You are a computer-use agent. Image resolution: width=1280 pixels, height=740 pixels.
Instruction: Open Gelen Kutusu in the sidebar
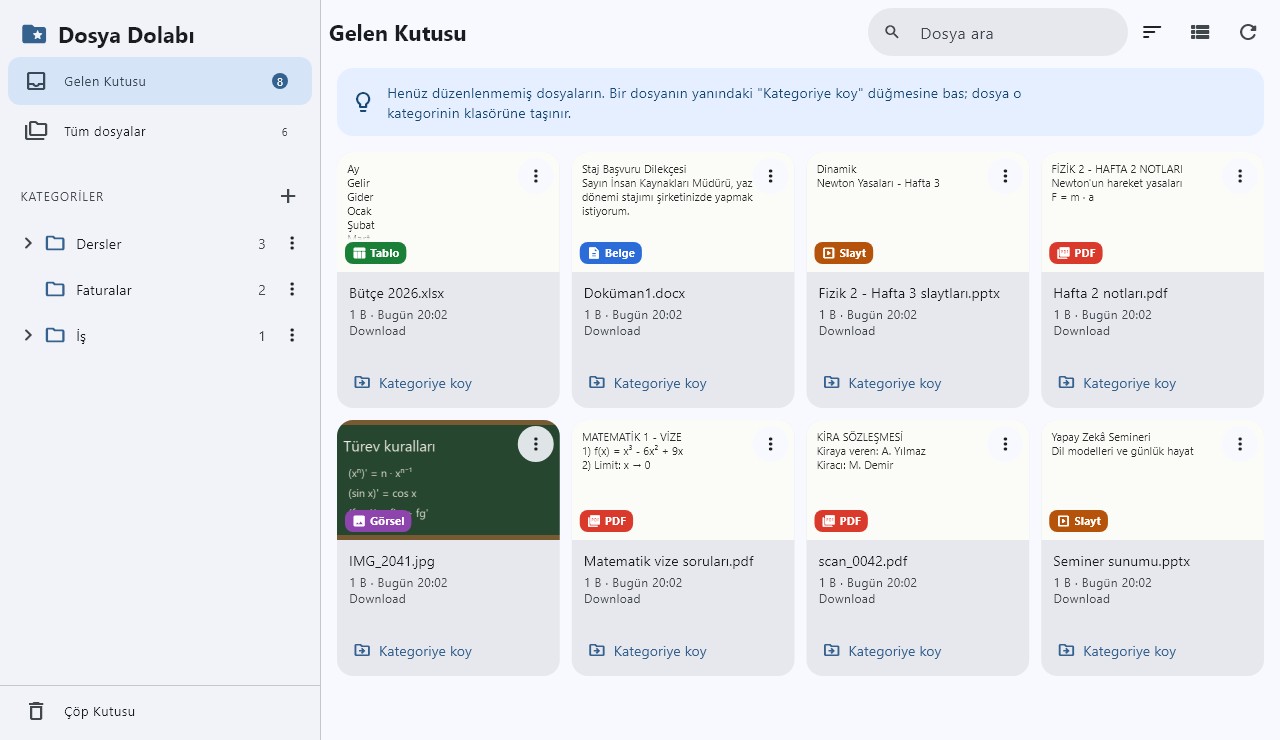tap(160, 81)
